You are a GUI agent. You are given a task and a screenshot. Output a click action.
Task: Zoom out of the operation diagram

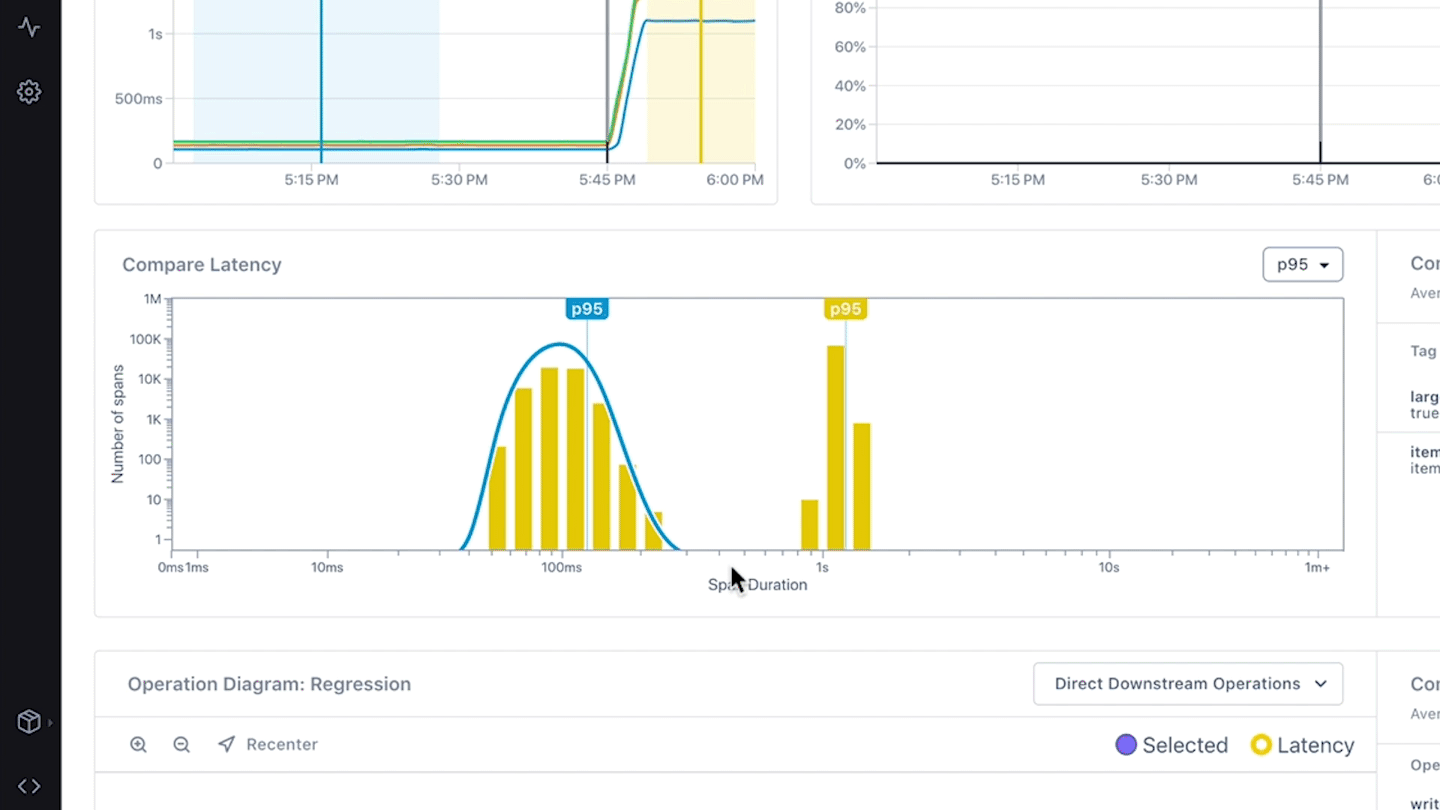click(181, 745)
